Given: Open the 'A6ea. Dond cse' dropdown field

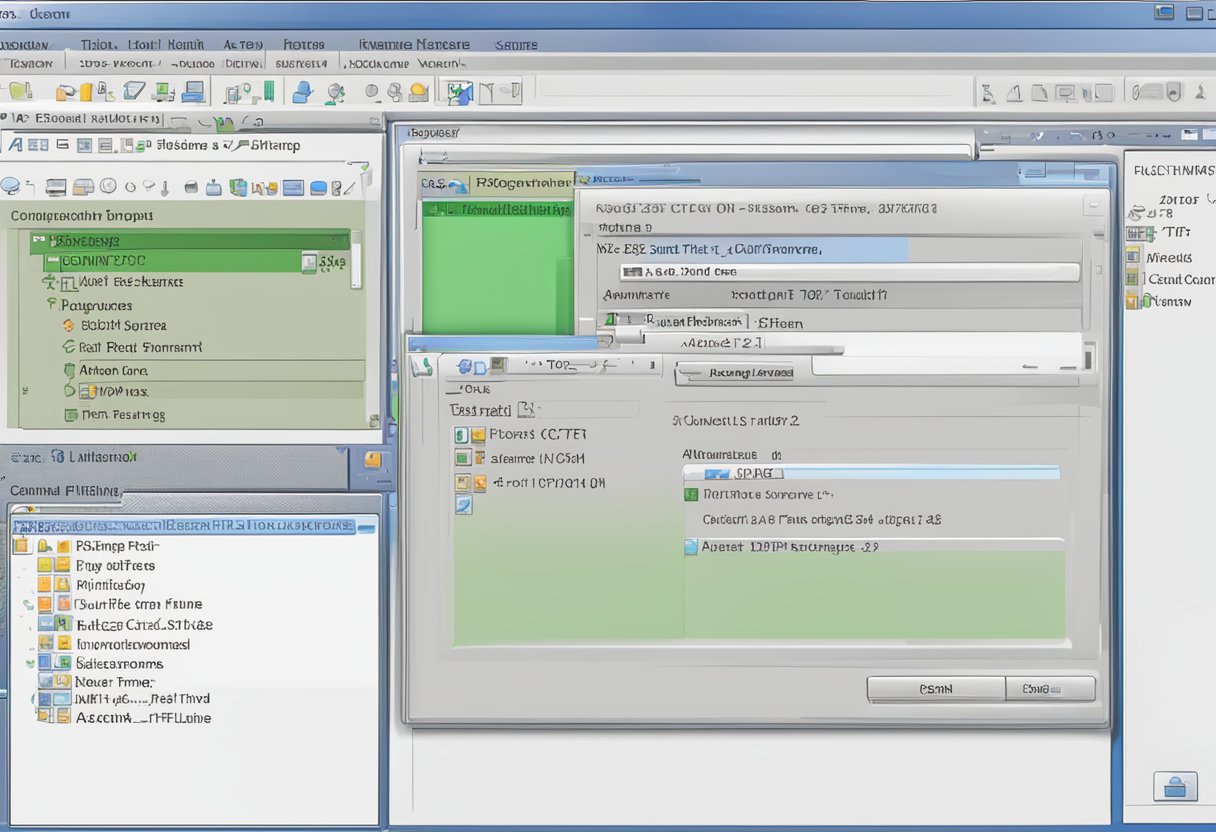Looking at the screenshot, I should 848,272.
